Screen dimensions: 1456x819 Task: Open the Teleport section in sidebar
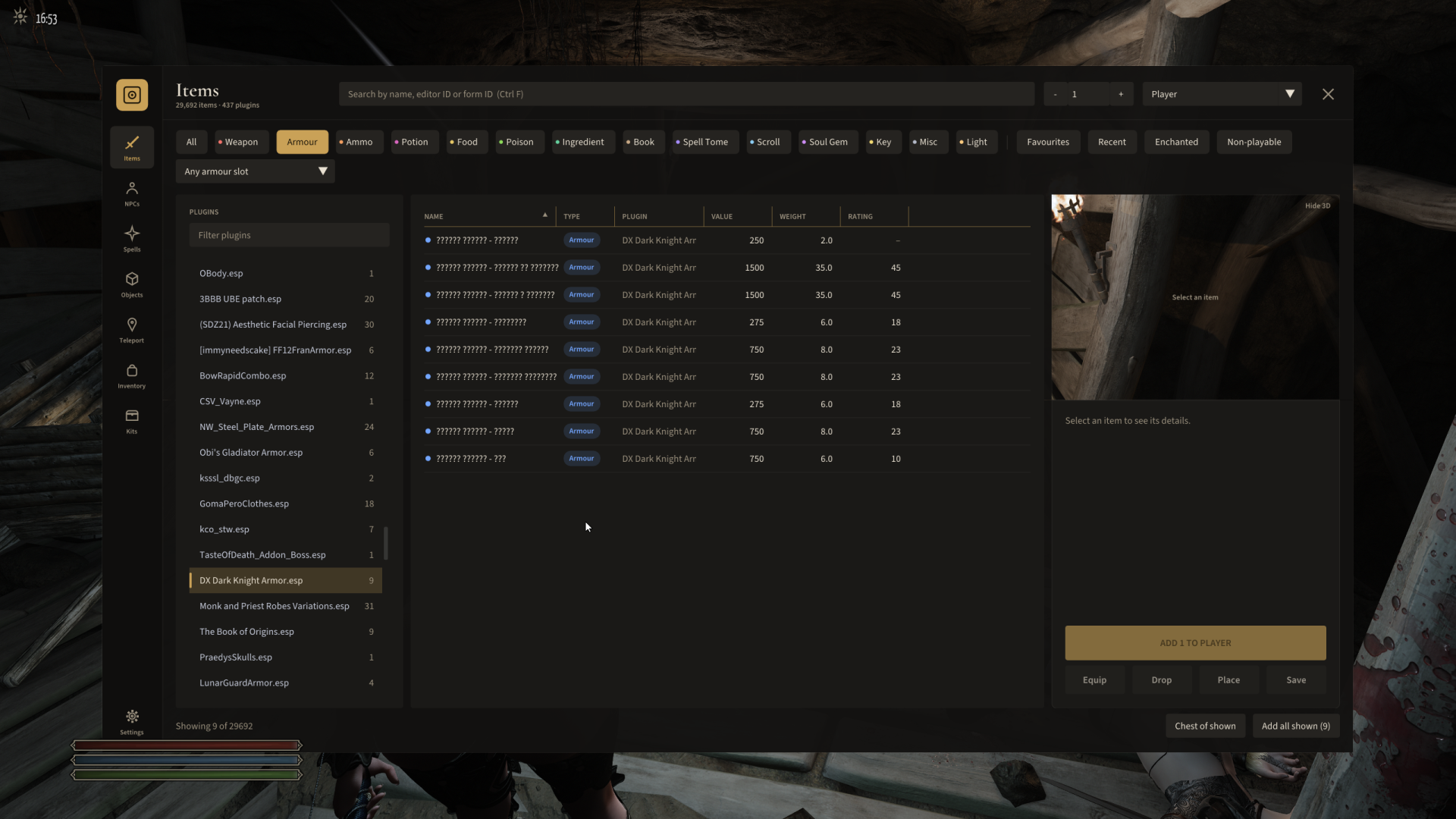132,330
